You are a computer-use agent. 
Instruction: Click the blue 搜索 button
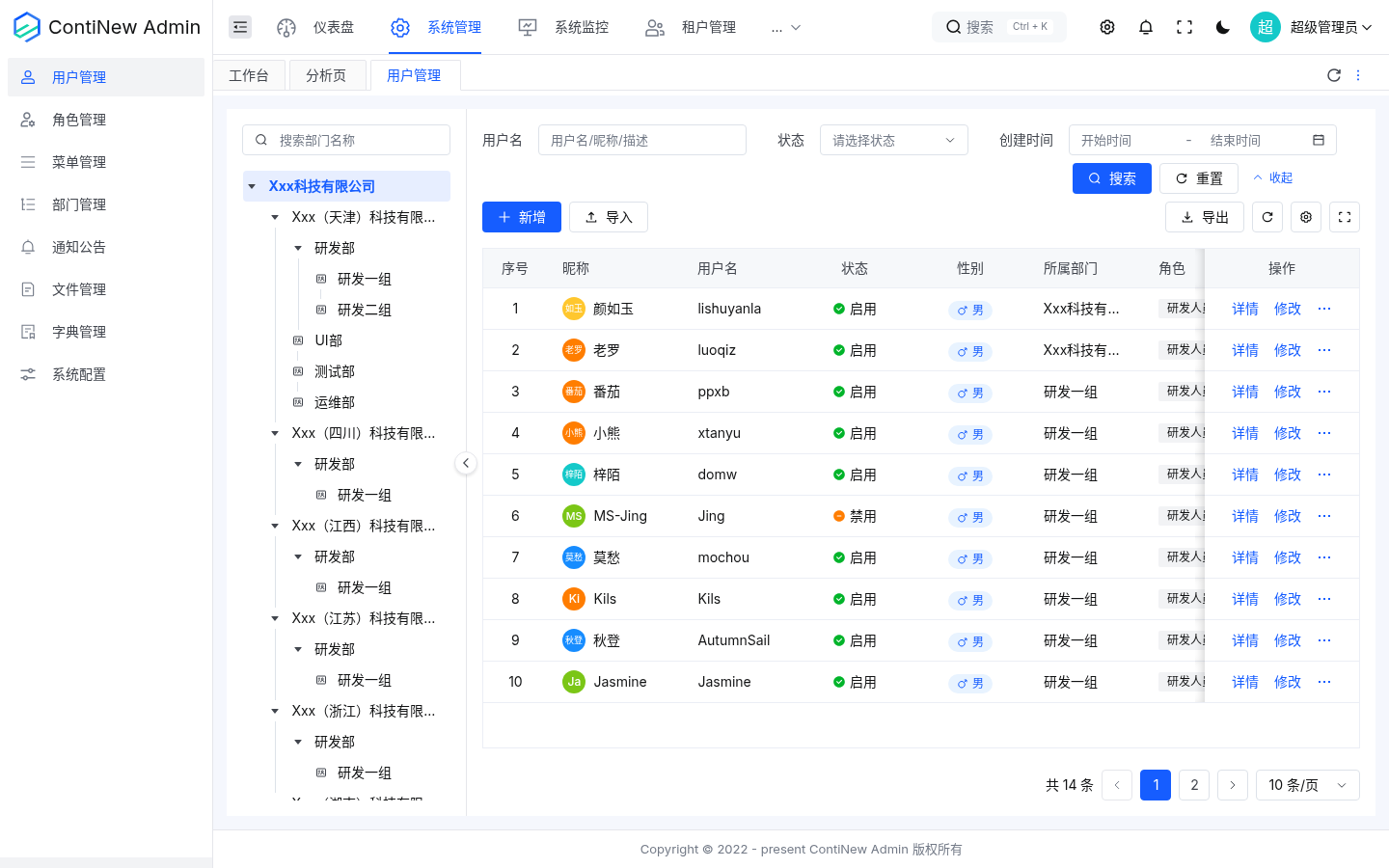coord(1112,178)
